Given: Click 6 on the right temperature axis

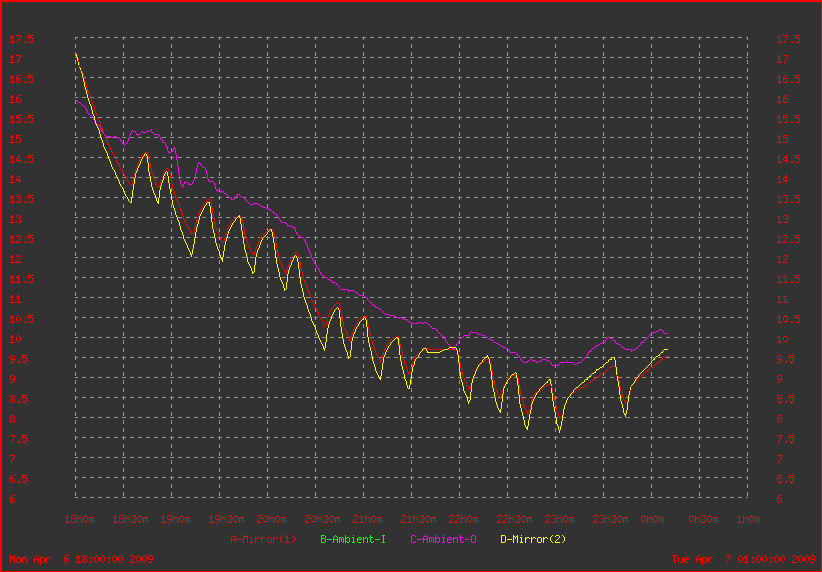Looking at the screenshot, I should coord(779,499).
